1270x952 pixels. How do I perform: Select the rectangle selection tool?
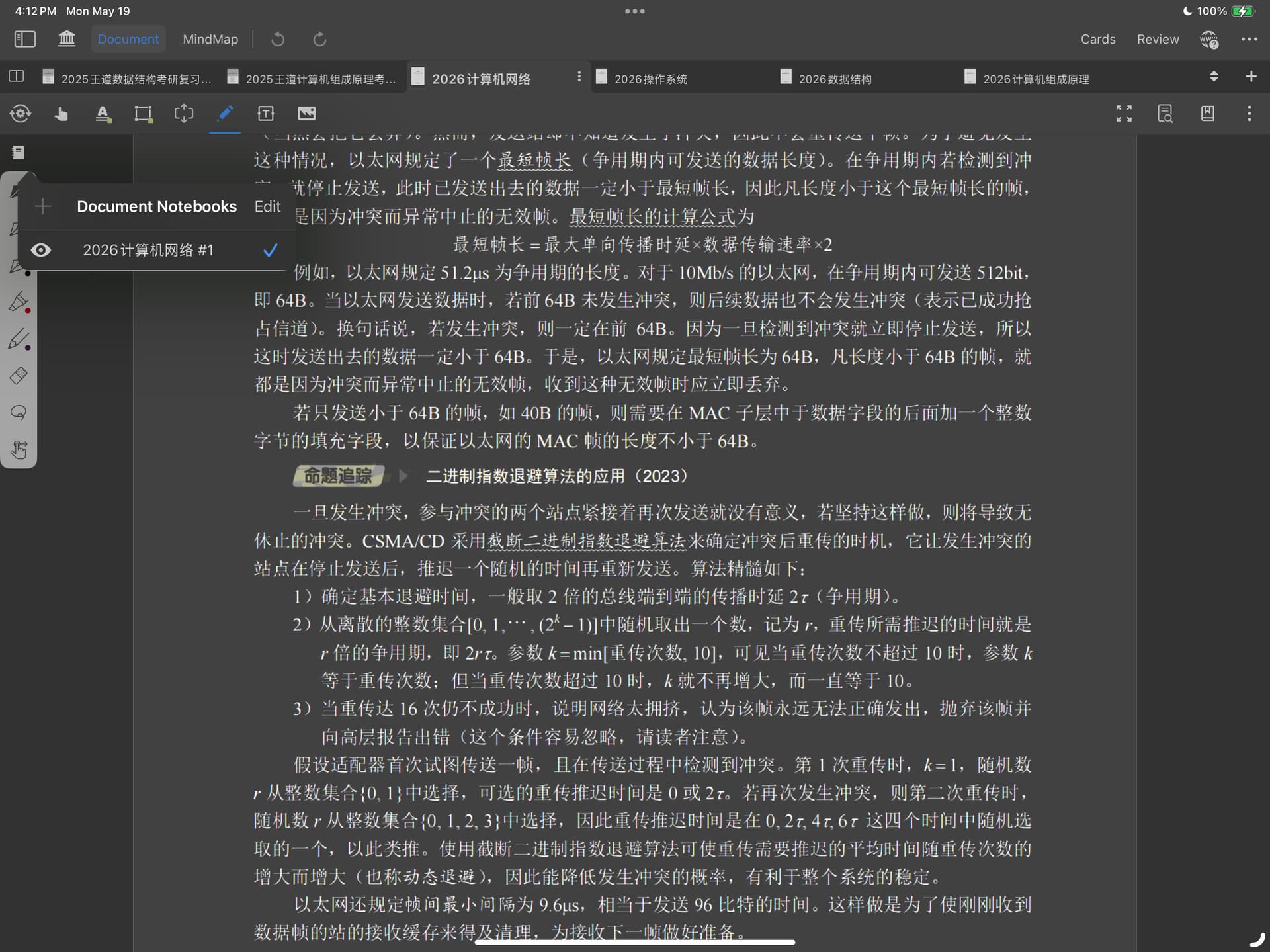click(x=143, y=114)
